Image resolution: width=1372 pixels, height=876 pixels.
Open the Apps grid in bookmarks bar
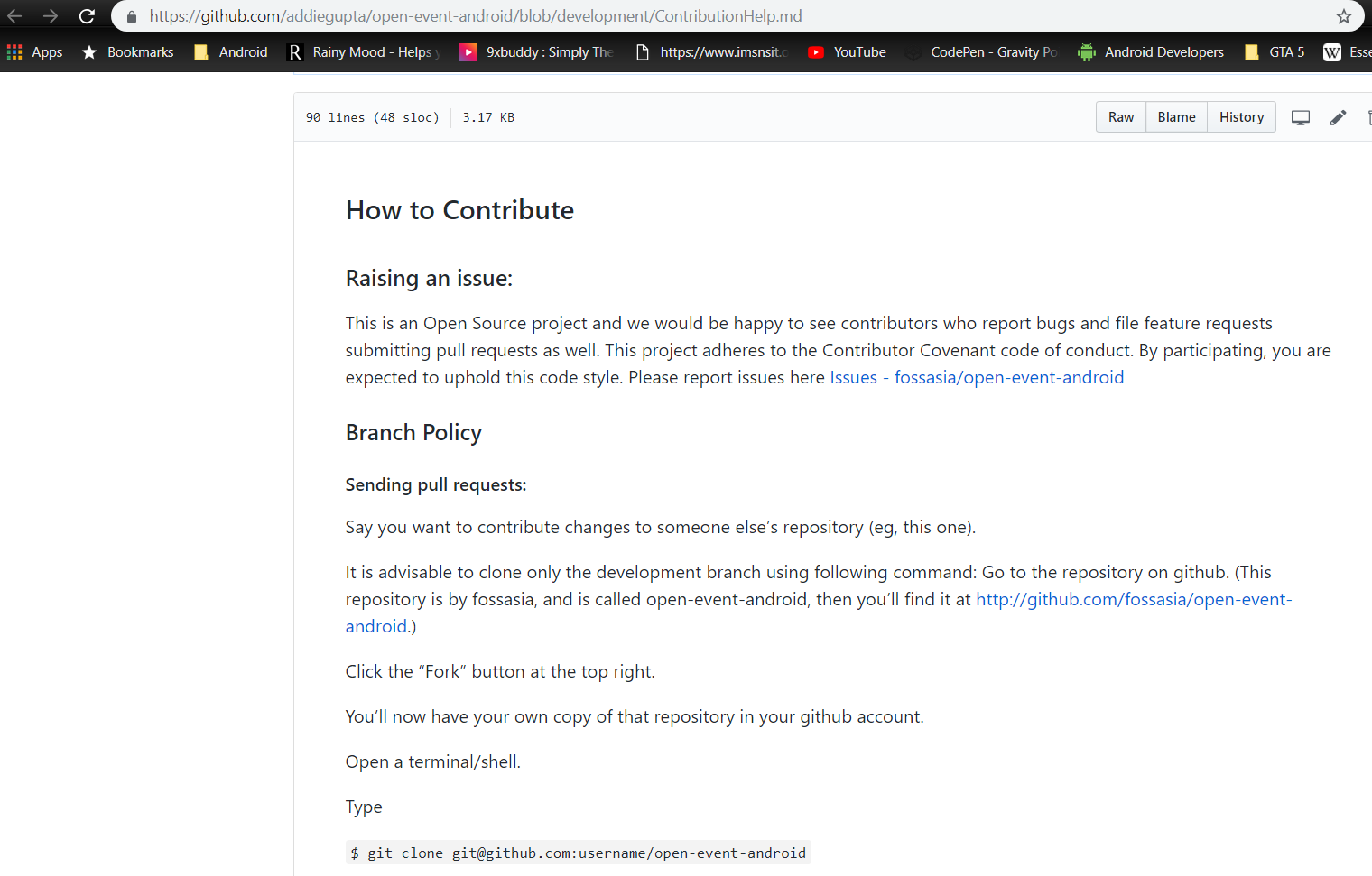pos(34,52)
